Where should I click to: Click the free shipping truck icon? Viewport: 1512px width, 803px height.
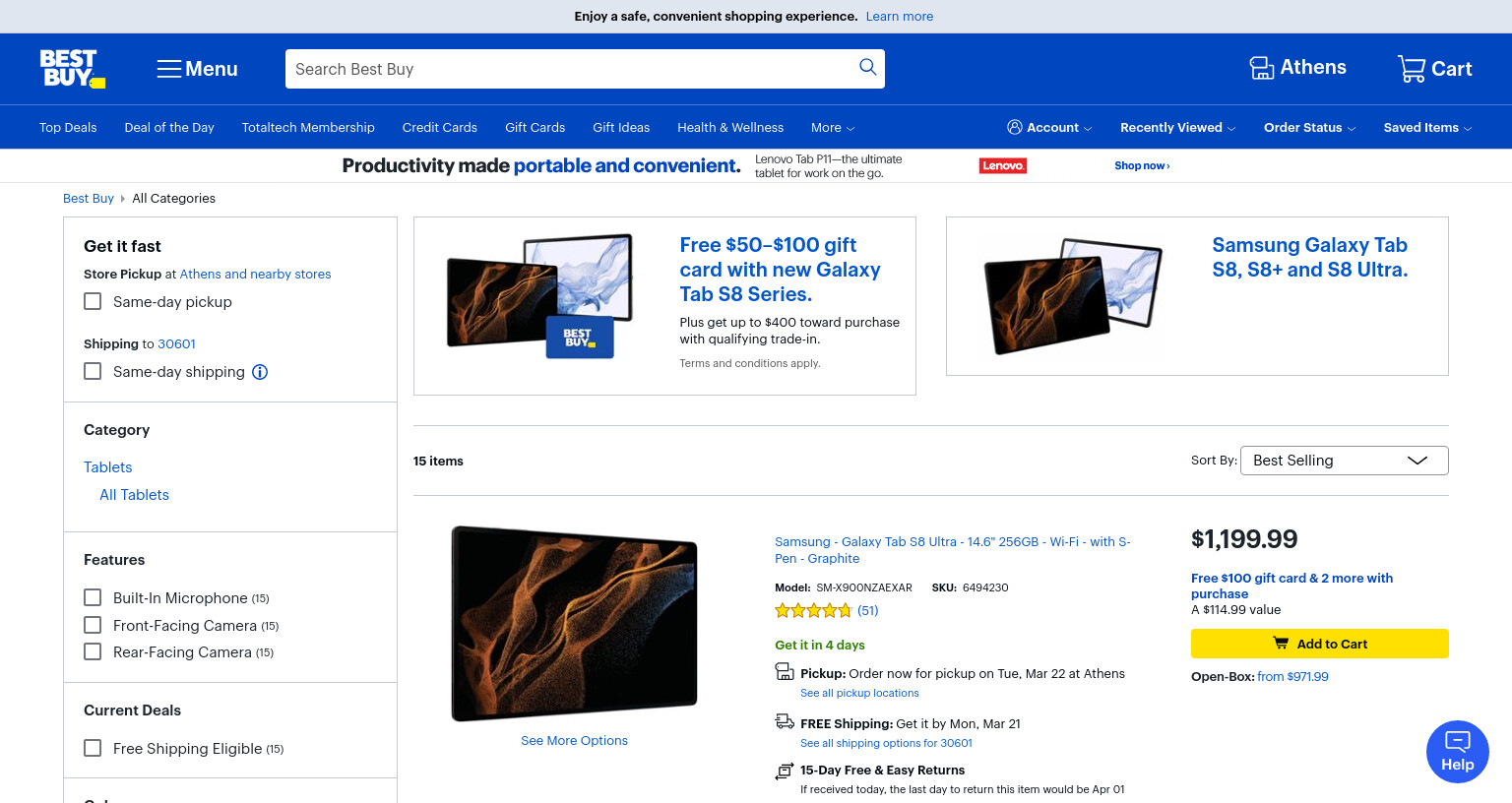(785, 721)
